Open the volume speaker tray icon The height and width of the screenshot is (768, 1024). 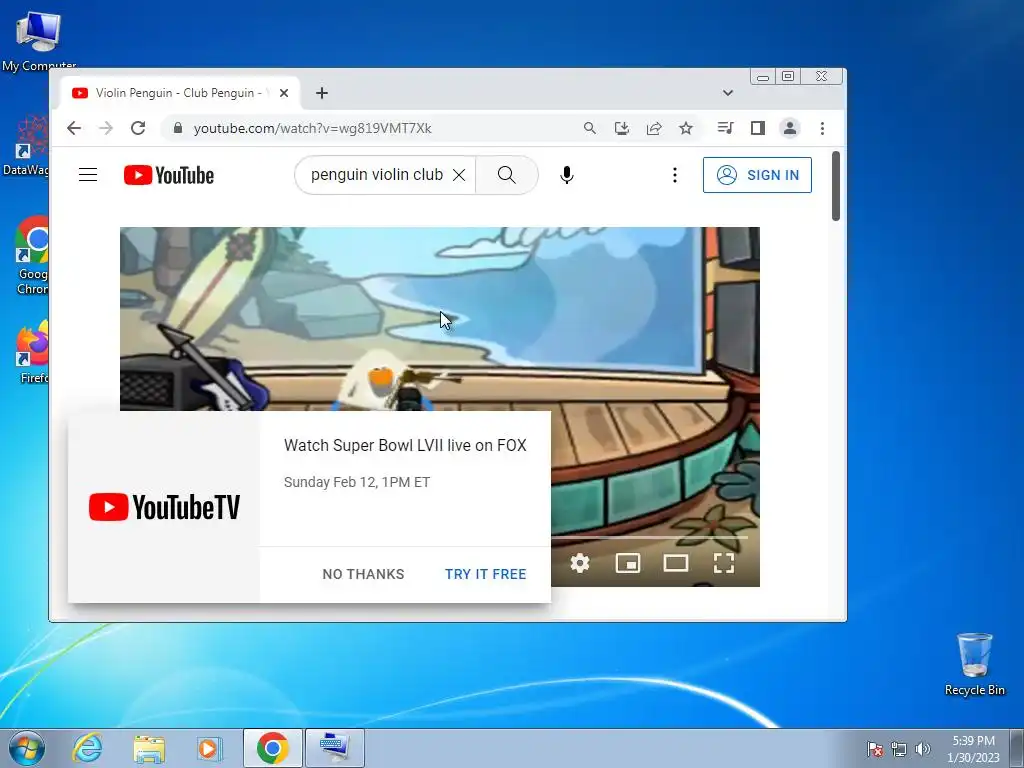(923, 749)
